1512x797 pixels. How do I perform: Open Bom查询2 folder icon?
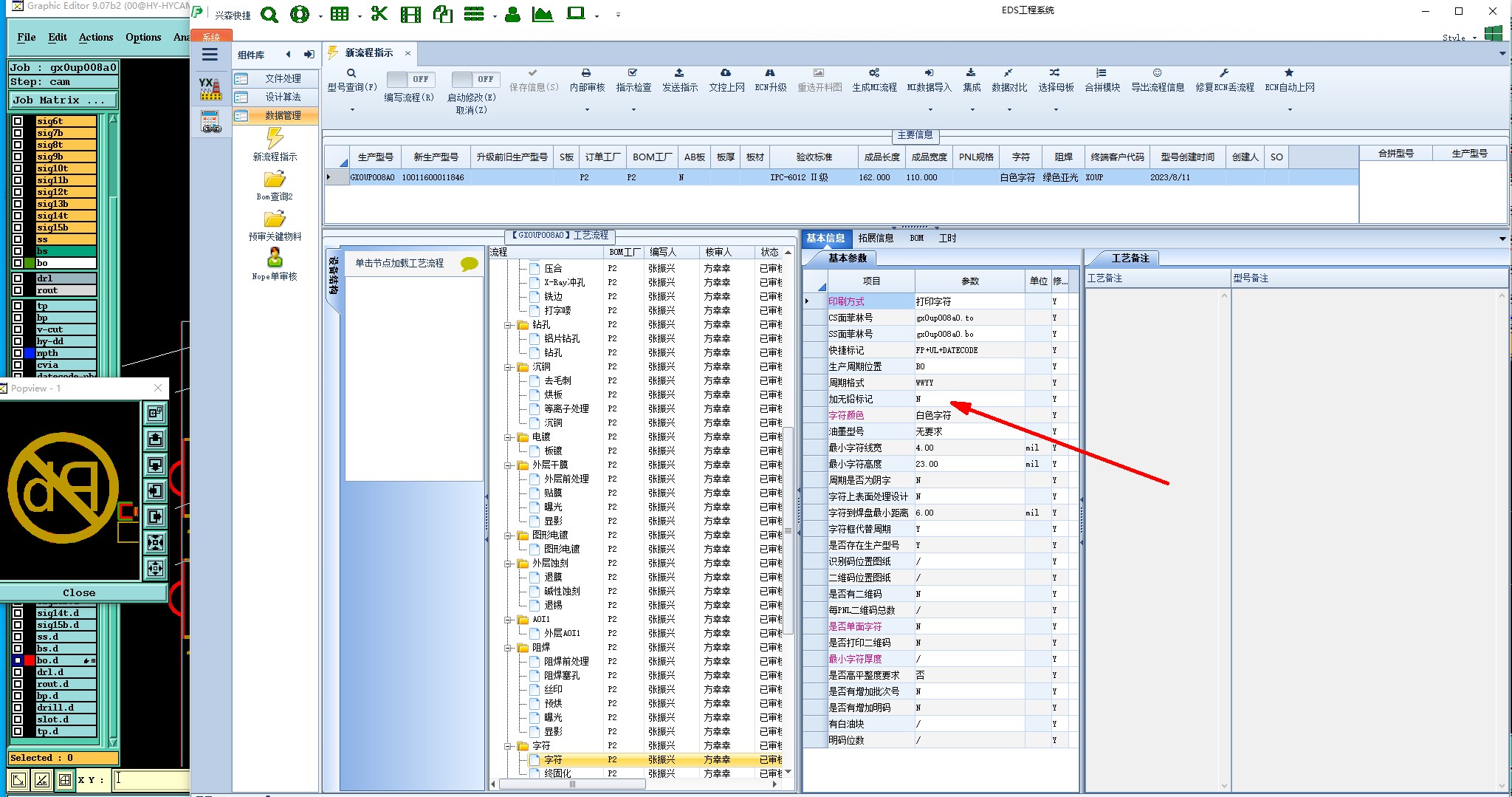[275, 179]
